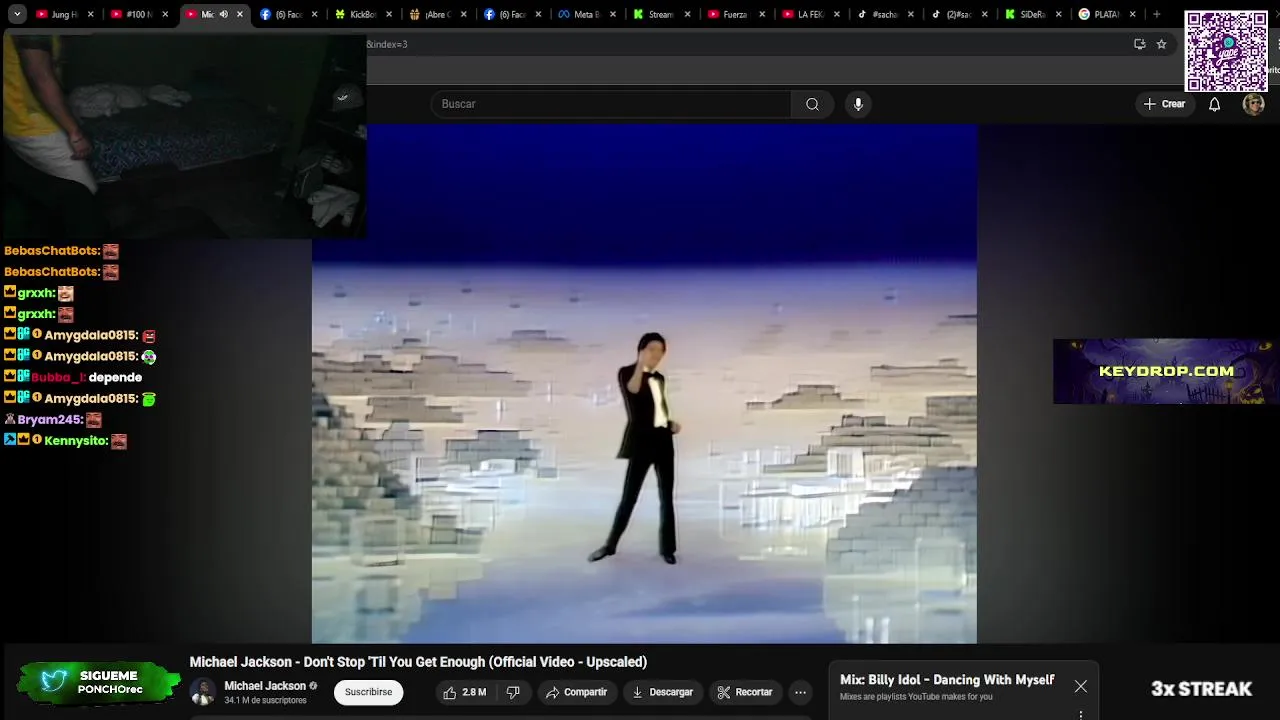Click the Michael Jackson channel avatar
This screenshot has height=720, width=1280.
(x=203, y=692)
